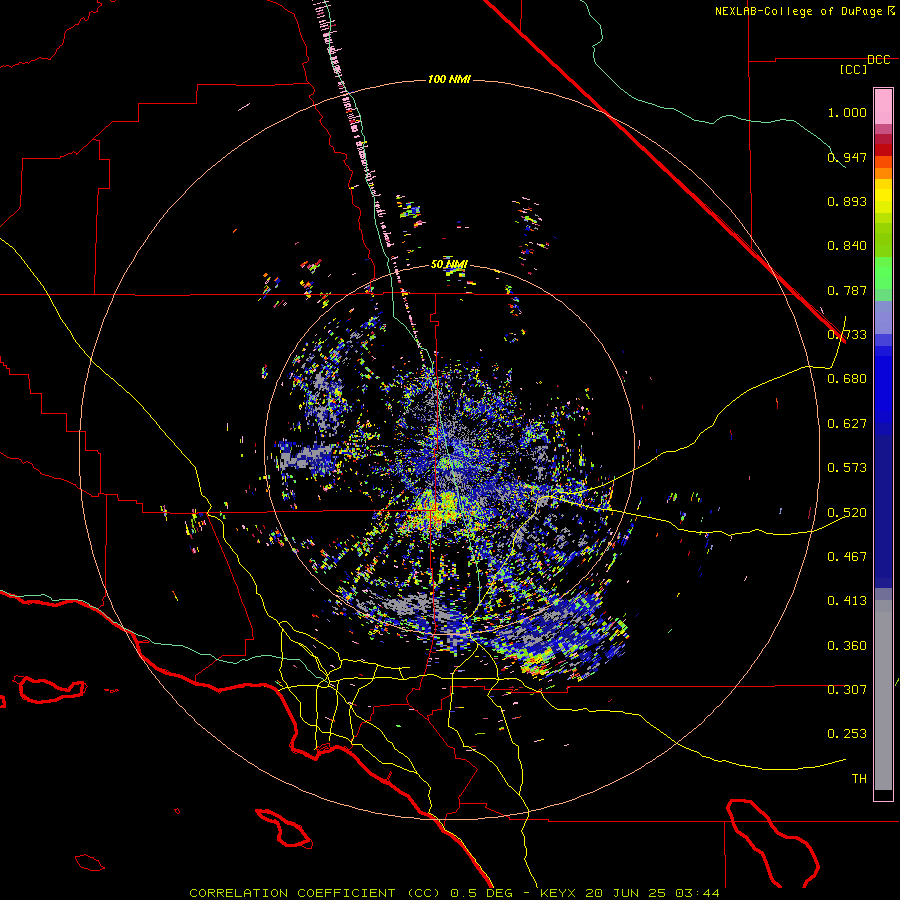
Task: Select the 0.467 scale value
Action: pyautogui.click(x=847, y=557)
